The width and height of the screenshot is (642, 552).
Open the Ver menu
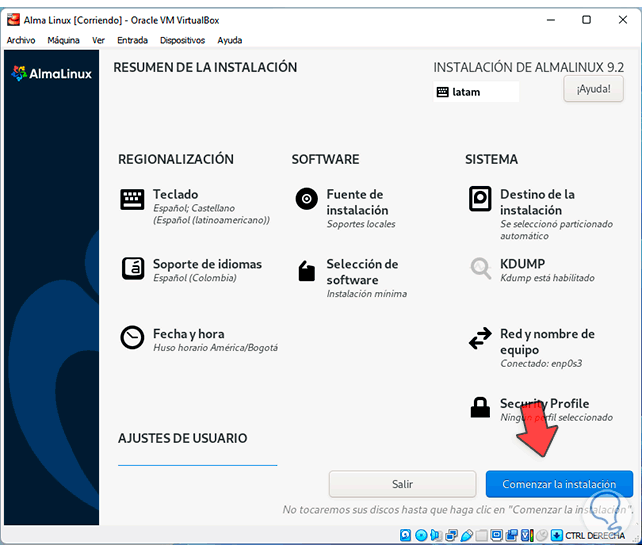(x=98, y=40)
